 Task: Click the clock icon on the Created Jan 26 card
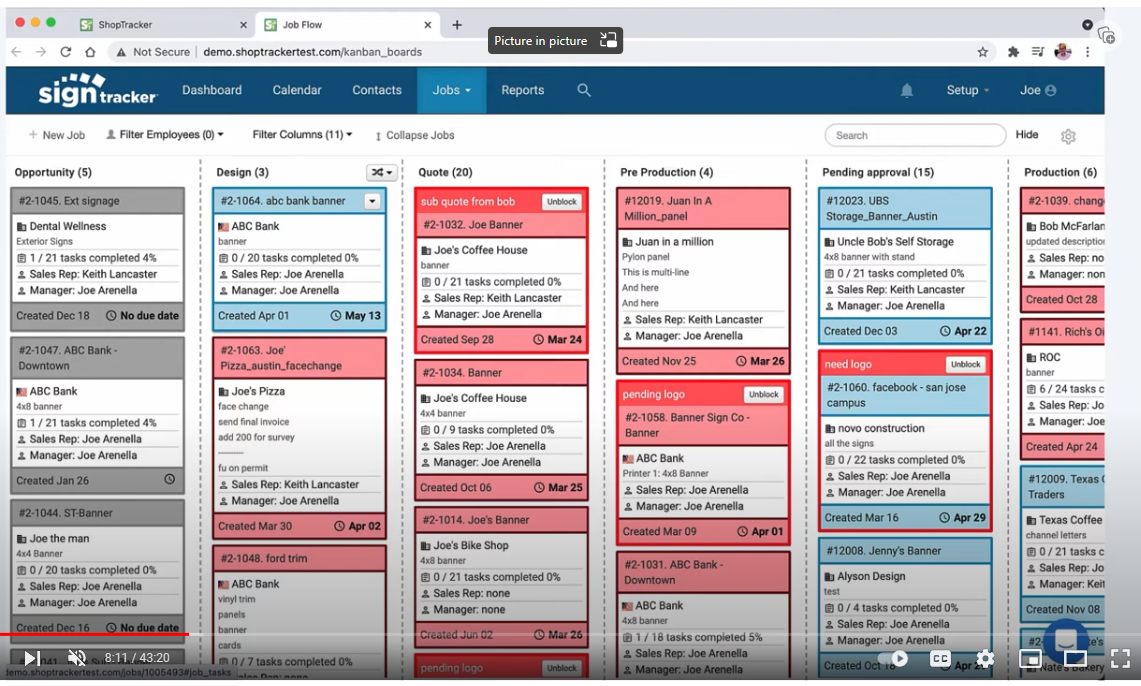tap(170, 479)
